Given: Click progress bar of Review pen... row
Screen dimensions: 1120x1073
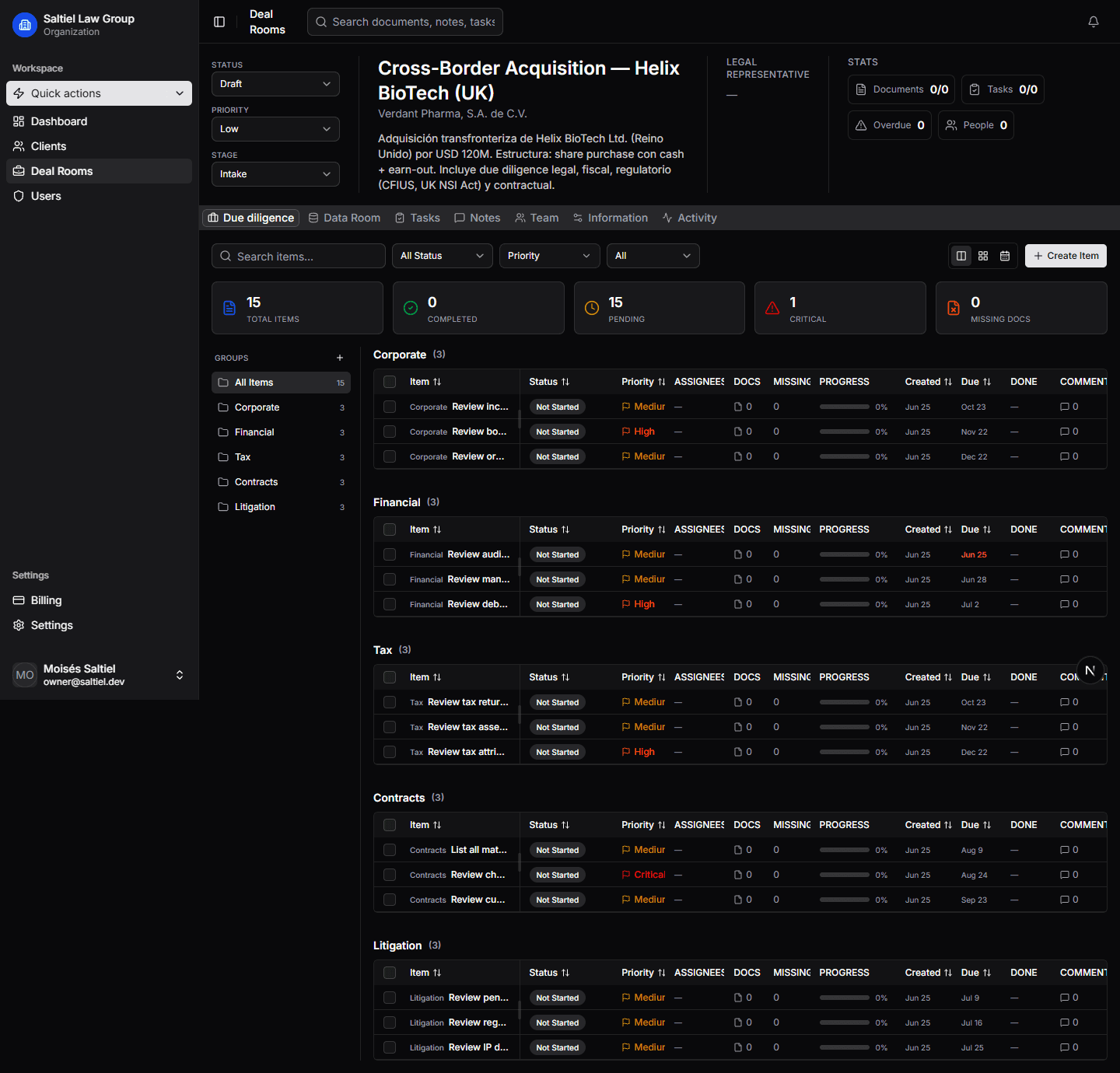Looking at the screenshot, I should pyautogui.click(x=845, y=998).
